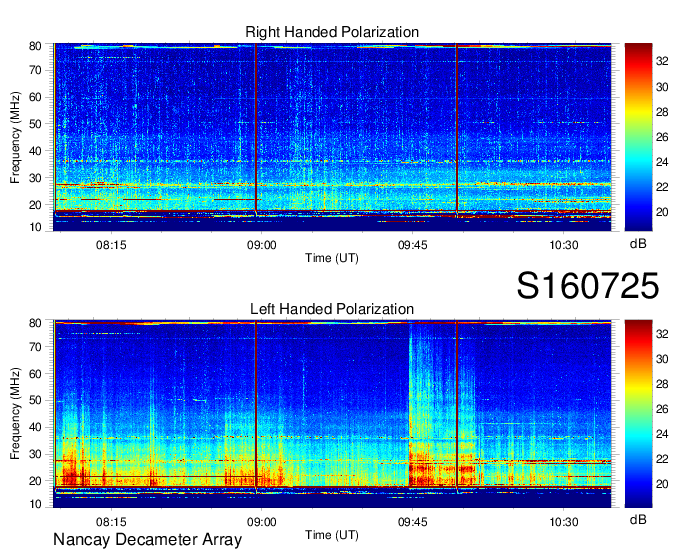
Task: Click the top spectrogram's color bar
Action: [x=638, y=137]
